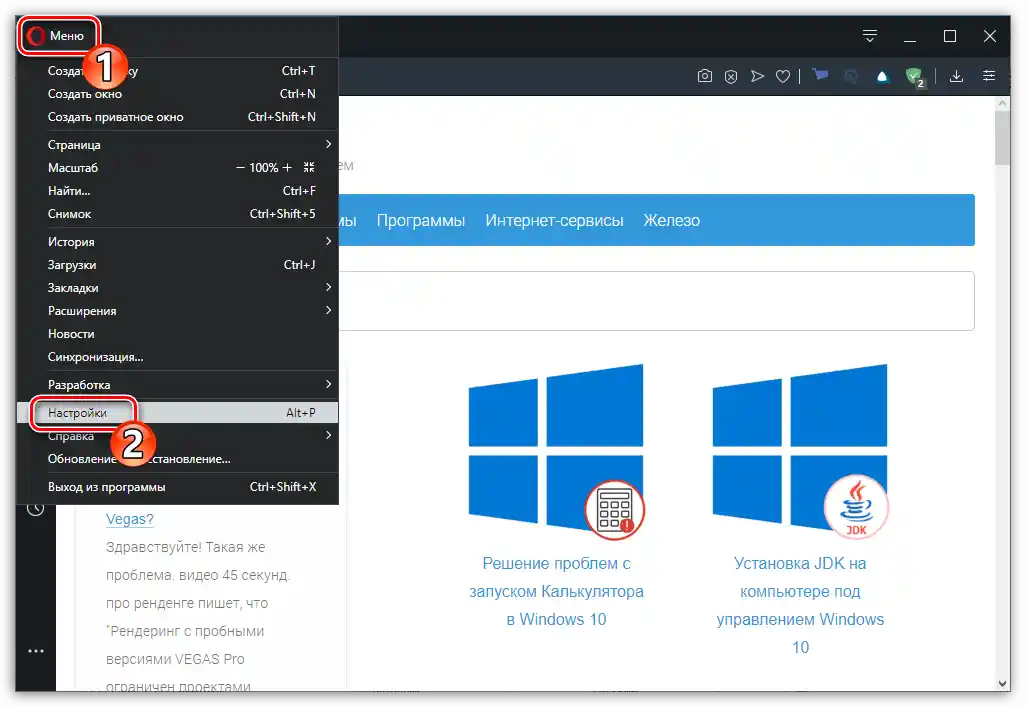Expand the Расширения submenu
The width and height of the screenshot is (1026, 707).
tap(177, 310)
